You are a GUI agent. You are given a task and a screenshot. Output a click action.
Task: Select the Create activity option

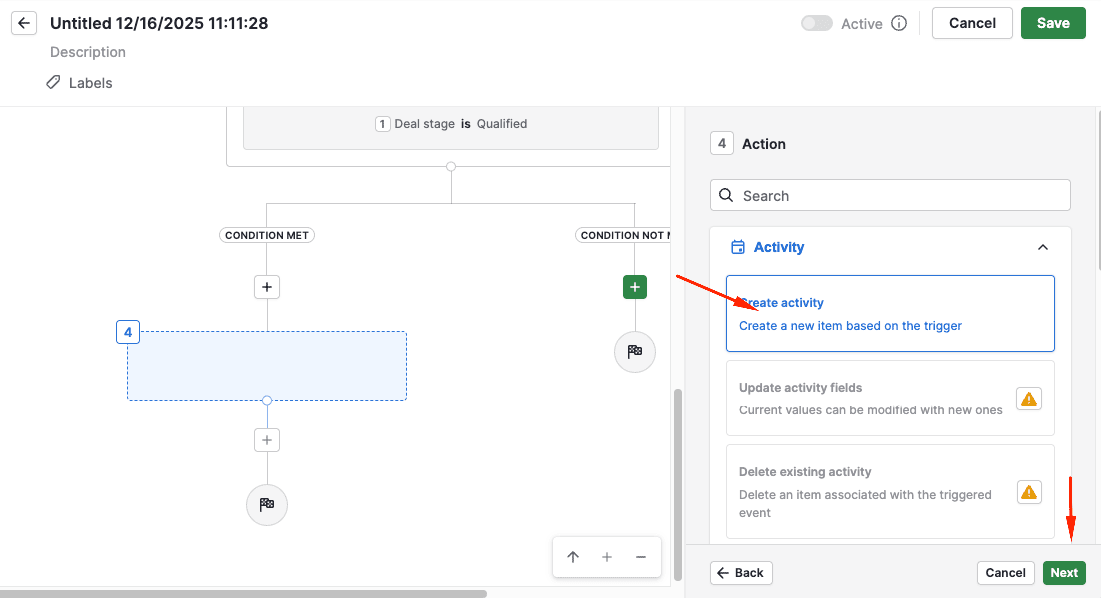(890, 313)
